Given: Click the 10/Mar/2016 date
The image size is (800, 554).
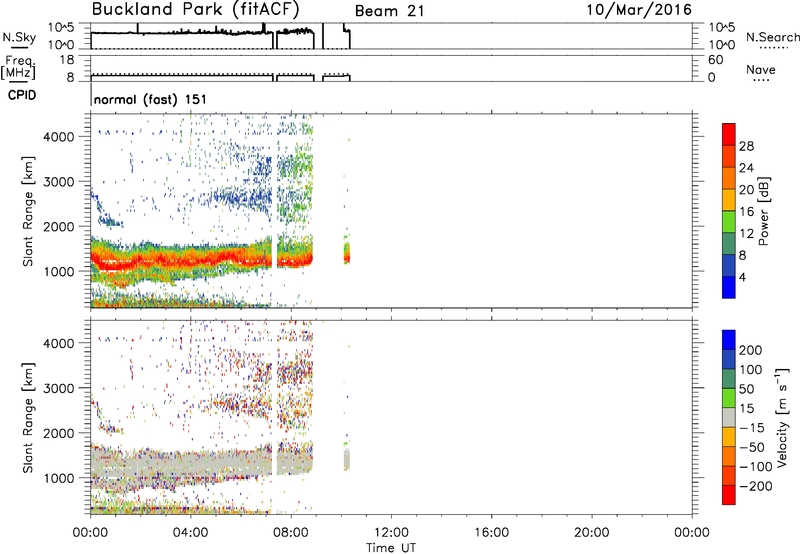Looking at the screenshot, I should (x=639, y=10).
